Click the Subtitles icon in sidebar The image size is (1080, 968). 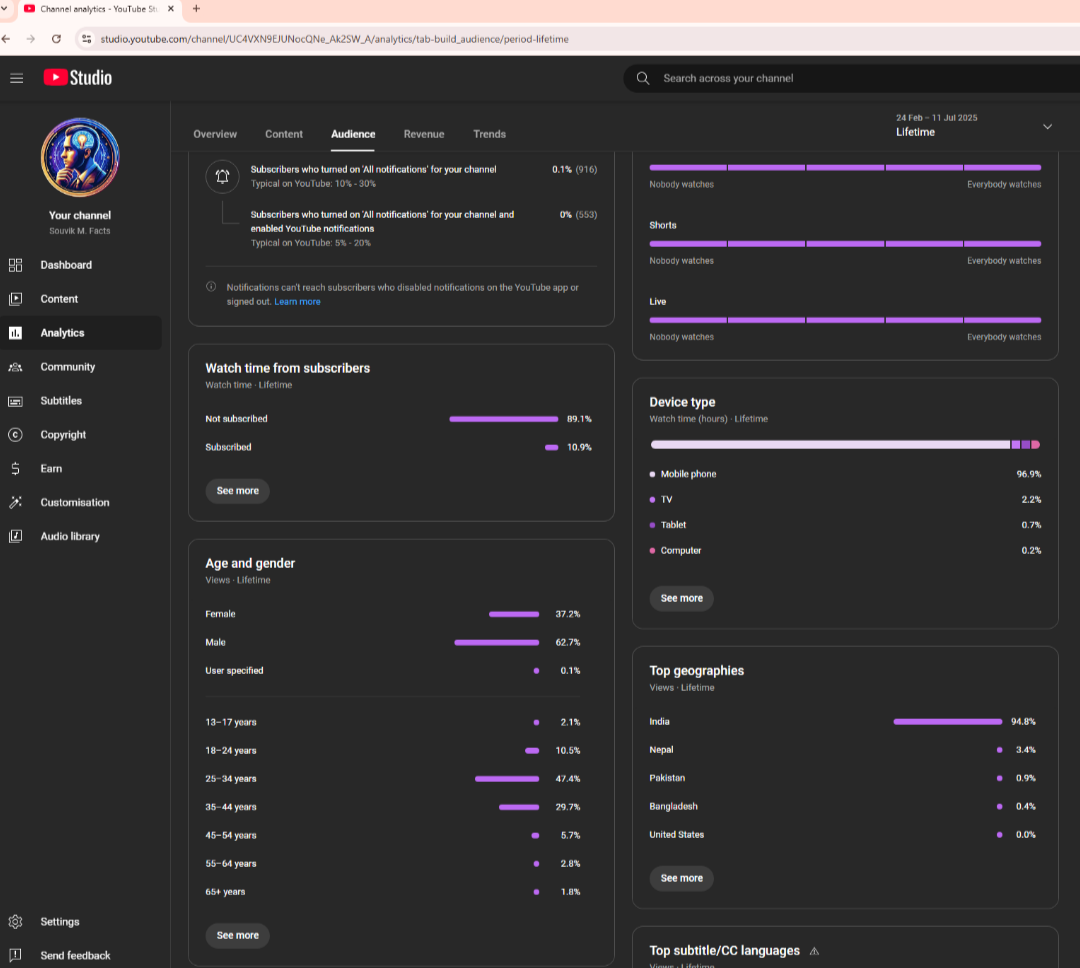(x=15, y=401)
